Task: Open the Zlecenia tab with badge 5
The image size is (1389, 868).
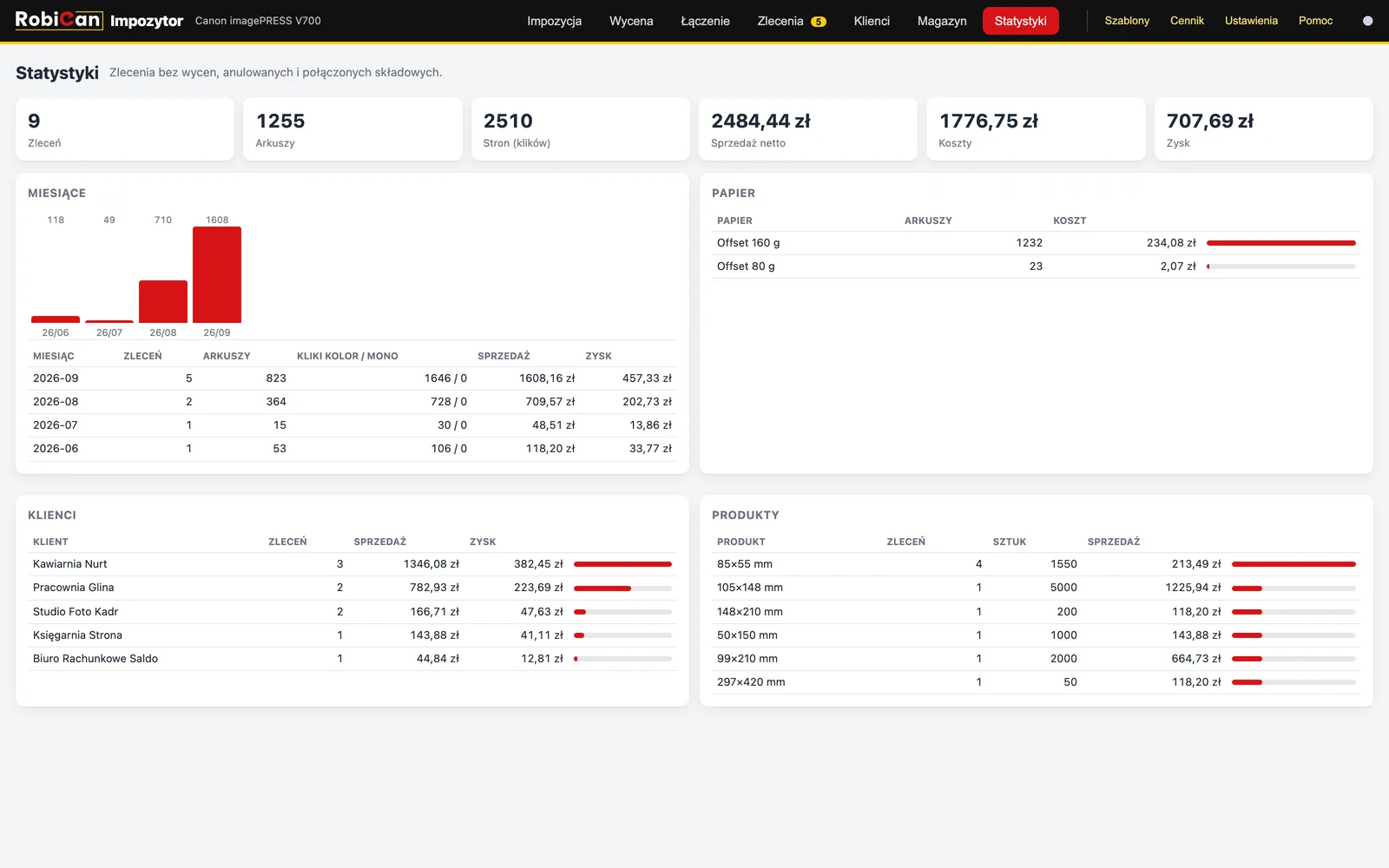Action: click(791, 21)
